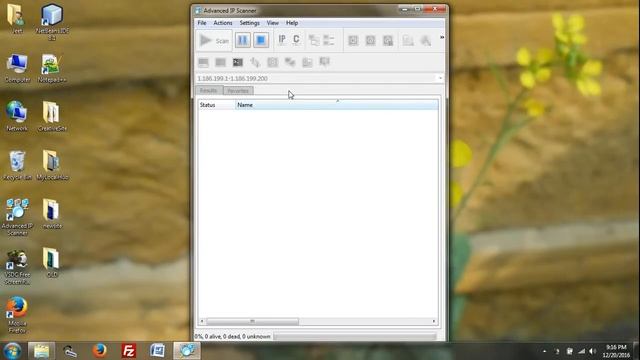
Task: Open NetBeans IDE desktop shortcut
Action: pos(52,21)
